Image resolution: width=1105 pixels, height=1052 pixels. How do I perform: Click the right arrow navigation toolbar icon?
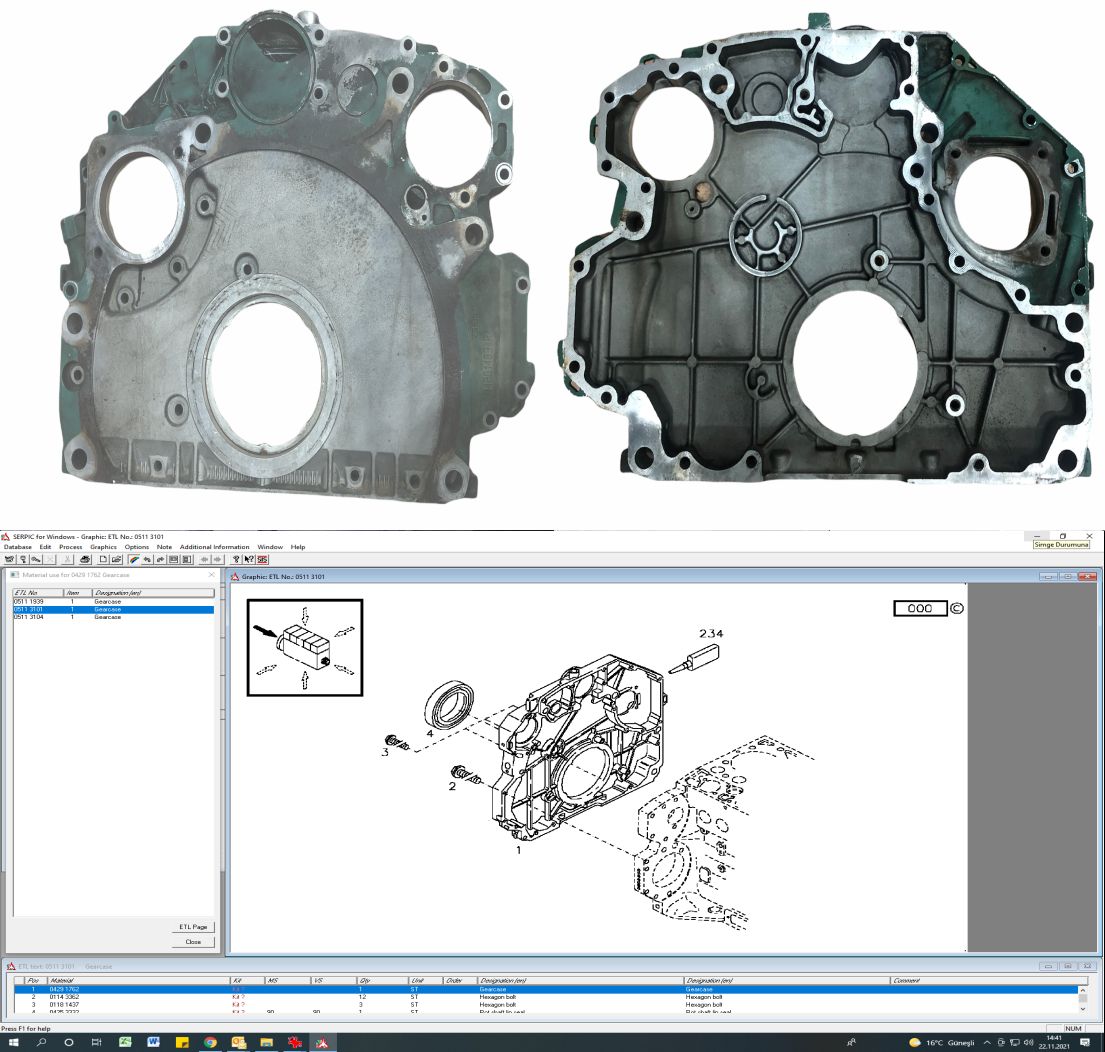217,559
